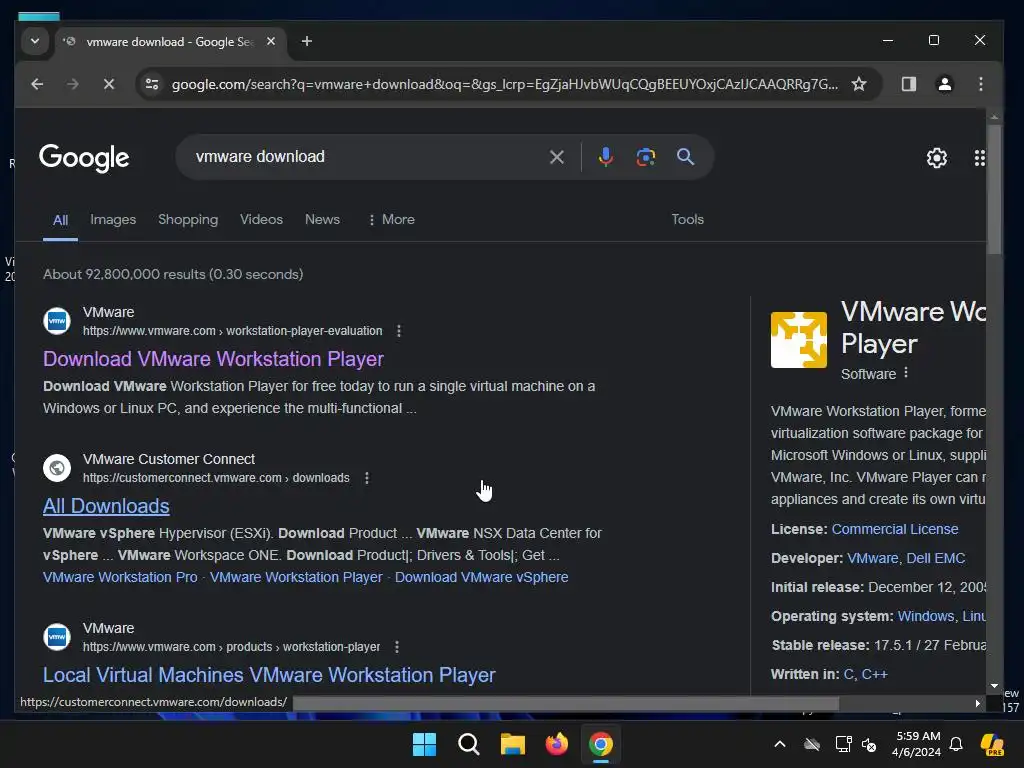Go back using the browser back arrow
This screenshot has height=768, width=1024.
[x=37, y=84]
